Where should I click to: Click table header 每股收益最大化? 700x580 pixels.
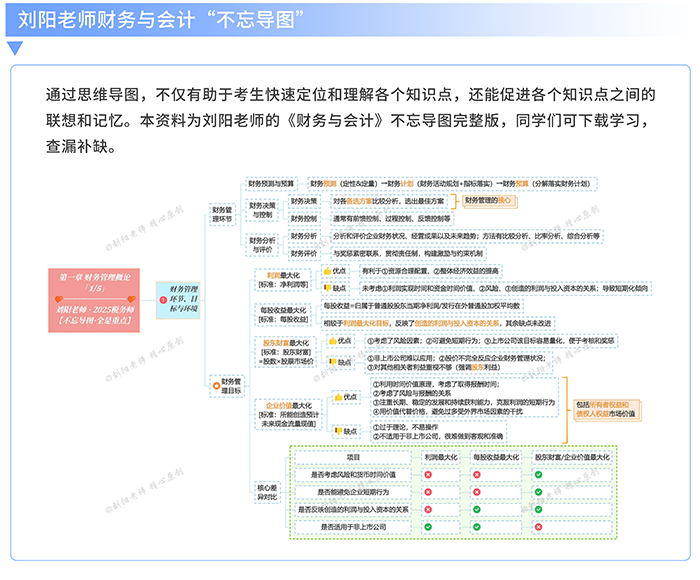[x=496, y=457]
